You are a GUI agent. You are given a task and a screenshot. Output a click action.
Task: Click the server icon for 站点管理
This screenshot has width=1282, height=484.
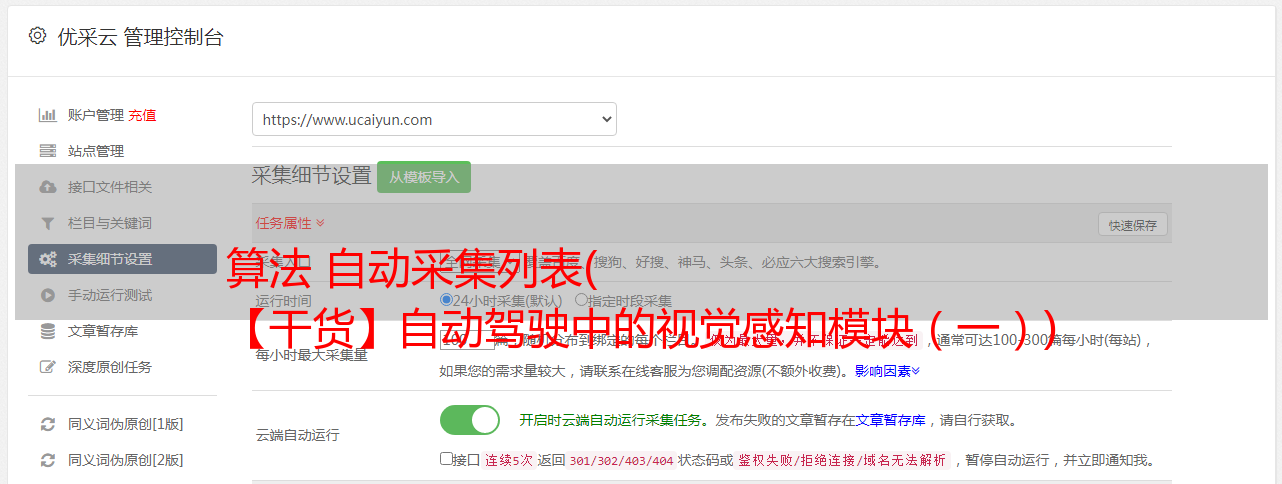(x=47, y=151)
